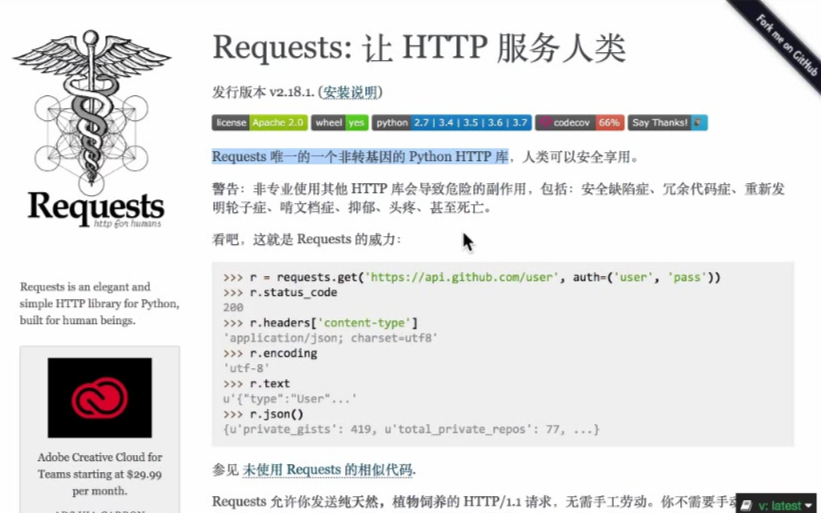The height and width of the screenshot is (513, 821).
Task: Click the Say Thanks! badge
Action: point(668,122)
